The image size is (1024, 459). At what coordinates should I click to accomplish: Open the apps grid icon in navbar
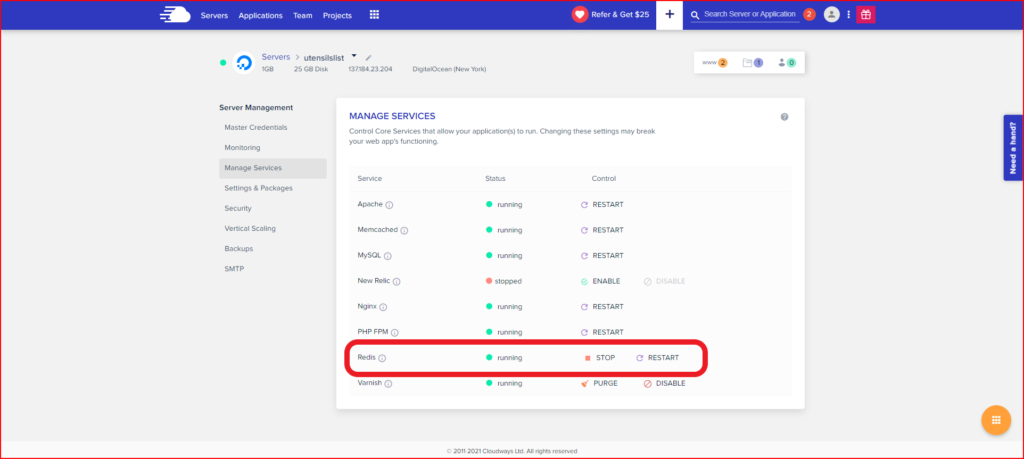[x=374, y=15]
